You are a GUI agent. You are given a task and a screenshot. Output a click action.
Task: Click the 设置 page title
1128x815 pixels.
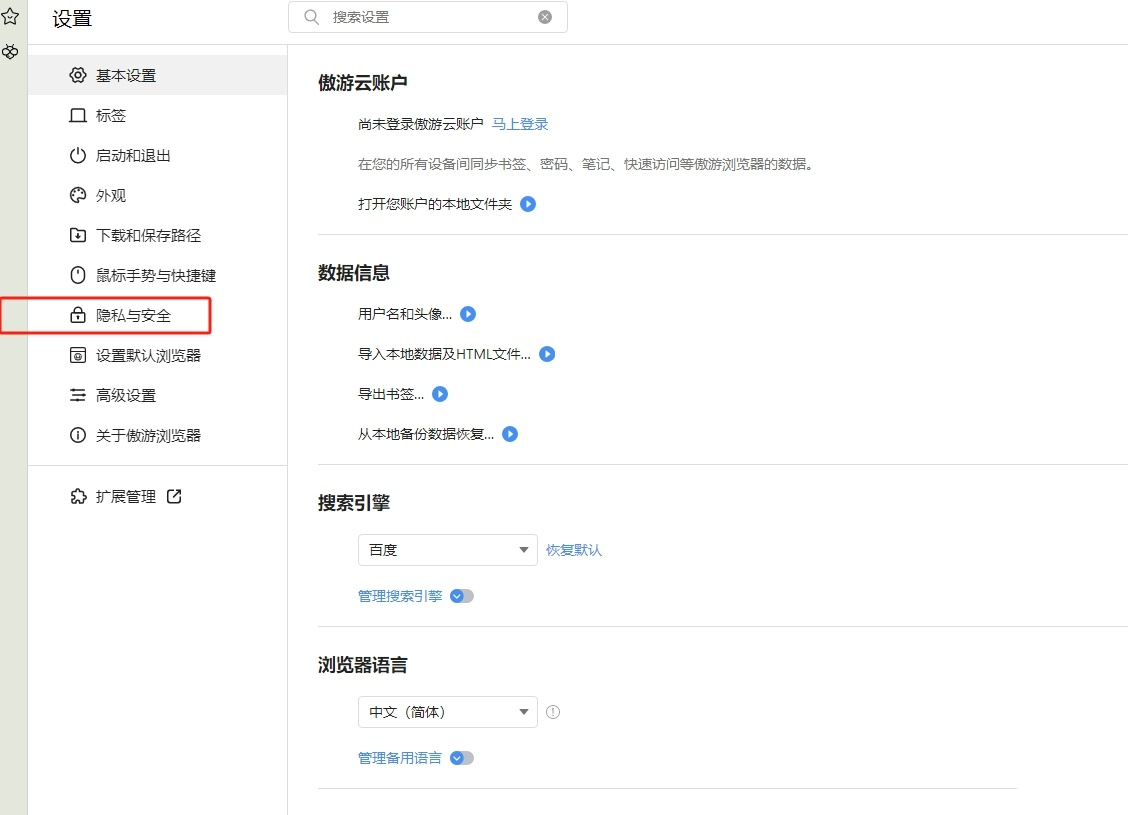point(72,19)
